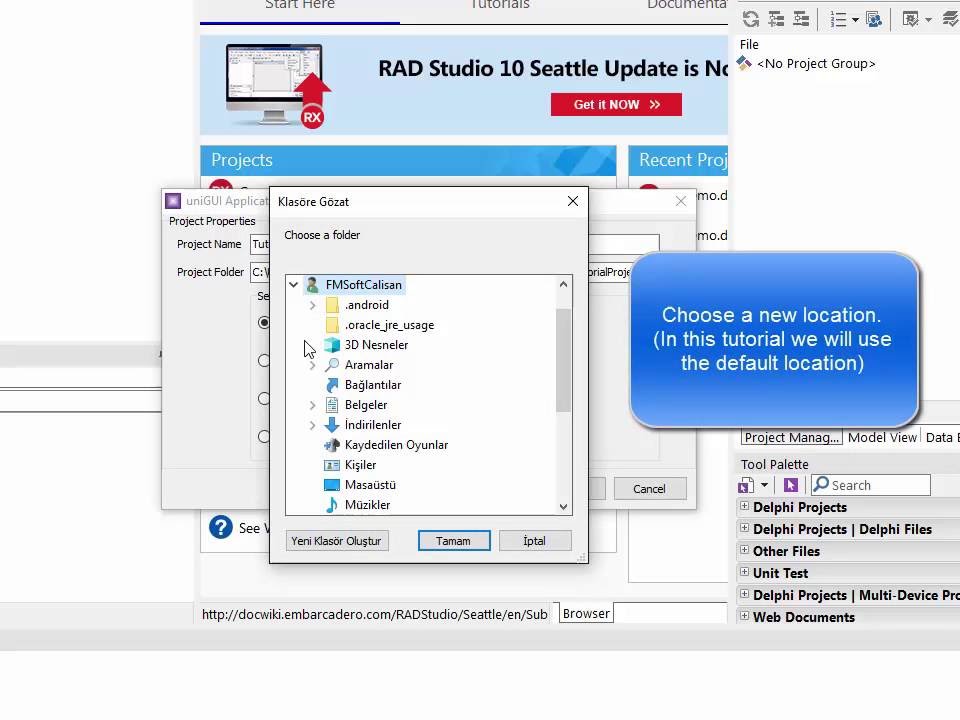Expand the Unit Test palette category
960x720 pixels.
click(x=744, y=572)
